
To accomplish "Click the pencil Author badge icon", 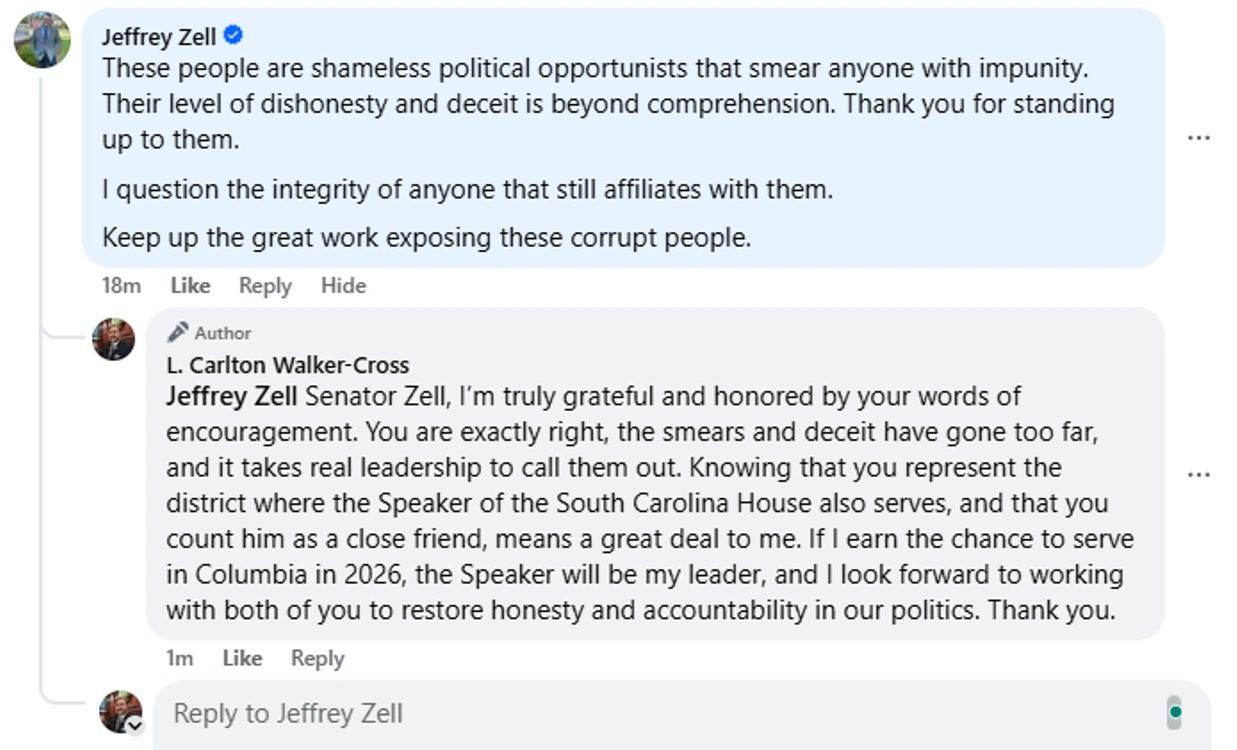I will (x=178, y=332).
